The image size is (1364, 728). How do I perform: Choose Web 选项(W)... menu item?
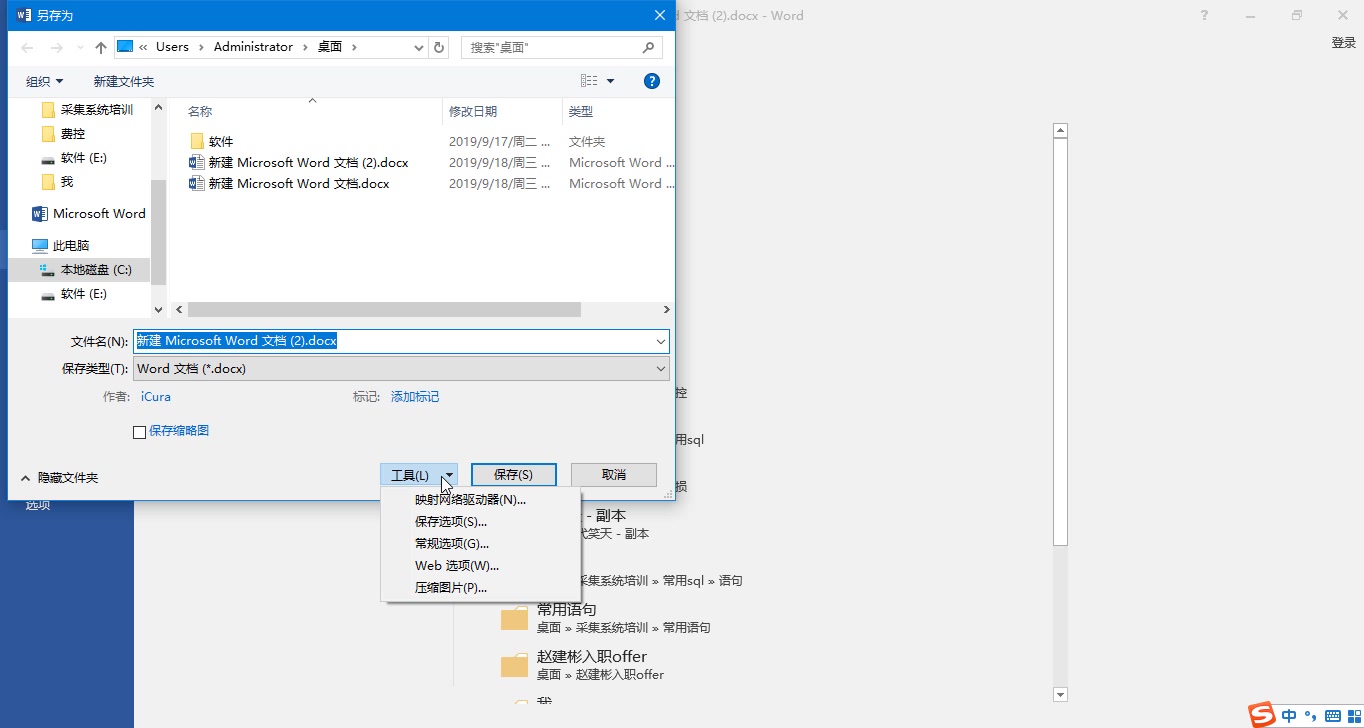[480, 566]
